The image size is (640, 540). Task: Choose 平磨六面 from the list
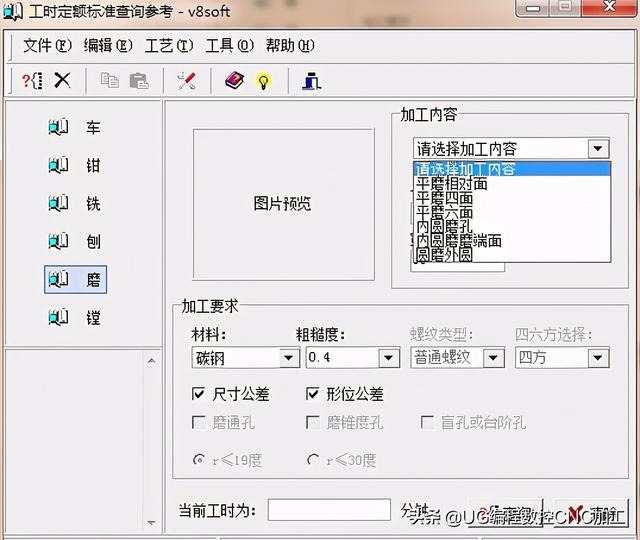[x=512, y=212]
